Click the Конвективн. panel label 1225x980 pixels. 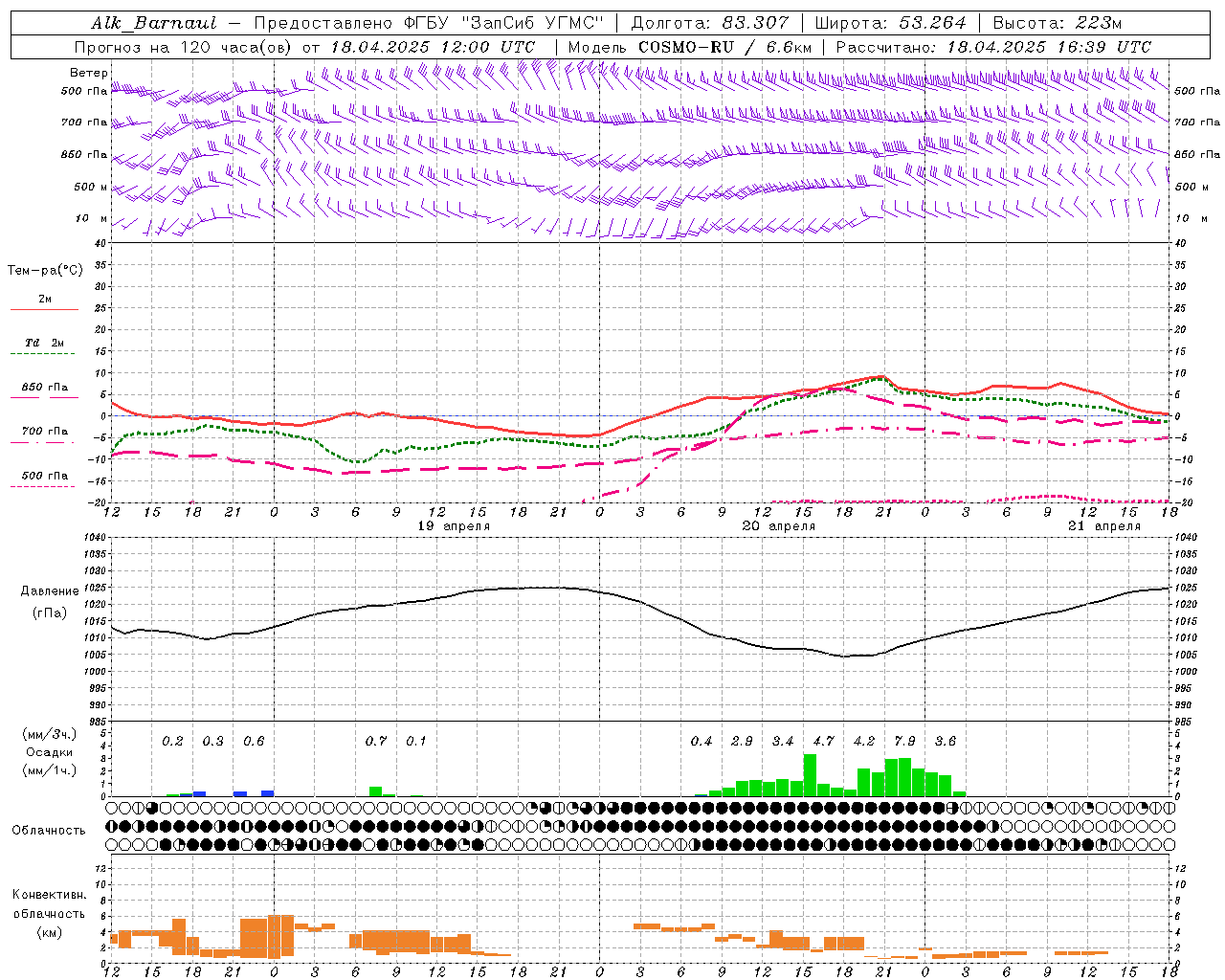click(49, 895)
